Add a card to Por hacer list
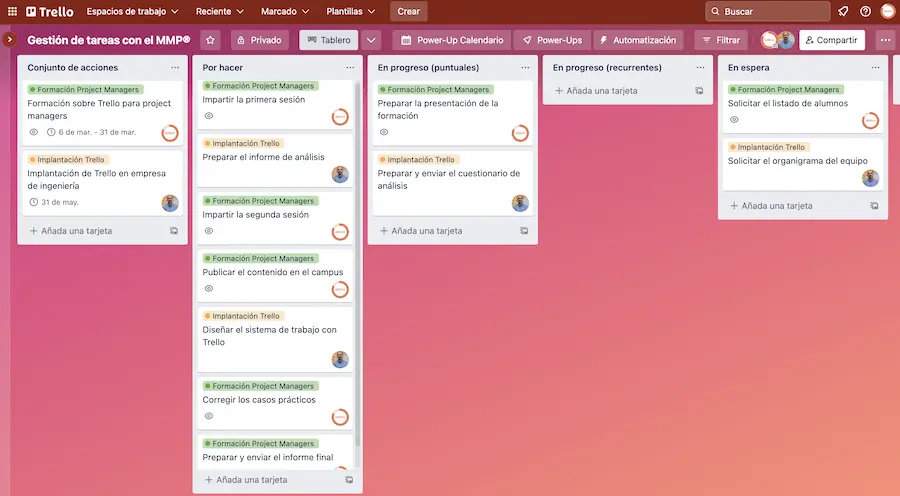Screen dimensions: 900x496 [x=246, y=480]
